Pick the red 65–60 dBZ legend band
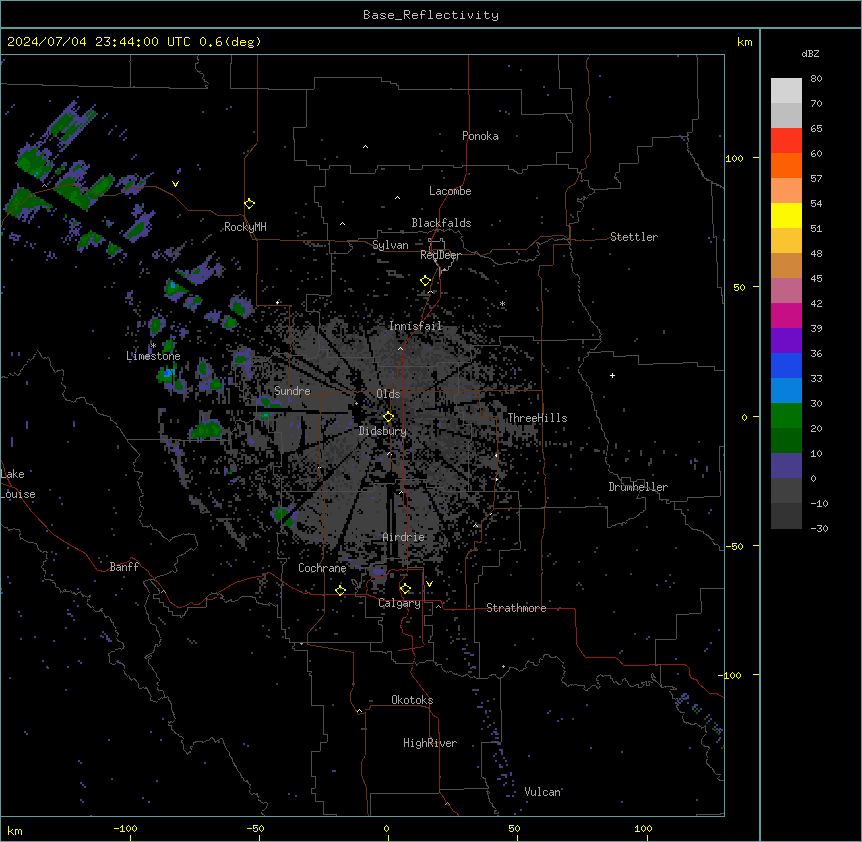 [786, 140]
